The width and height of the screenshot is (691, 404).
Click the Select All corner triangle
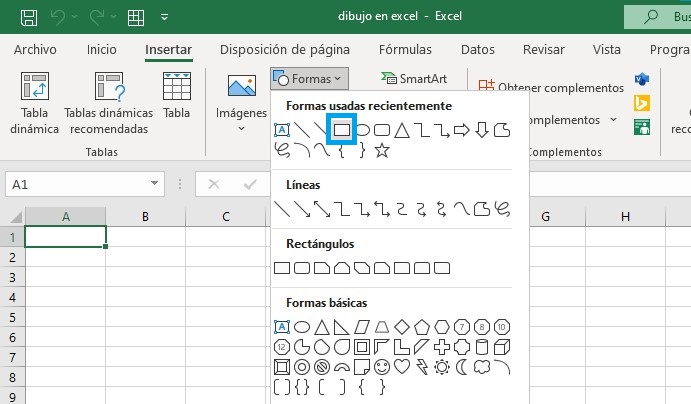coord(16,217)
